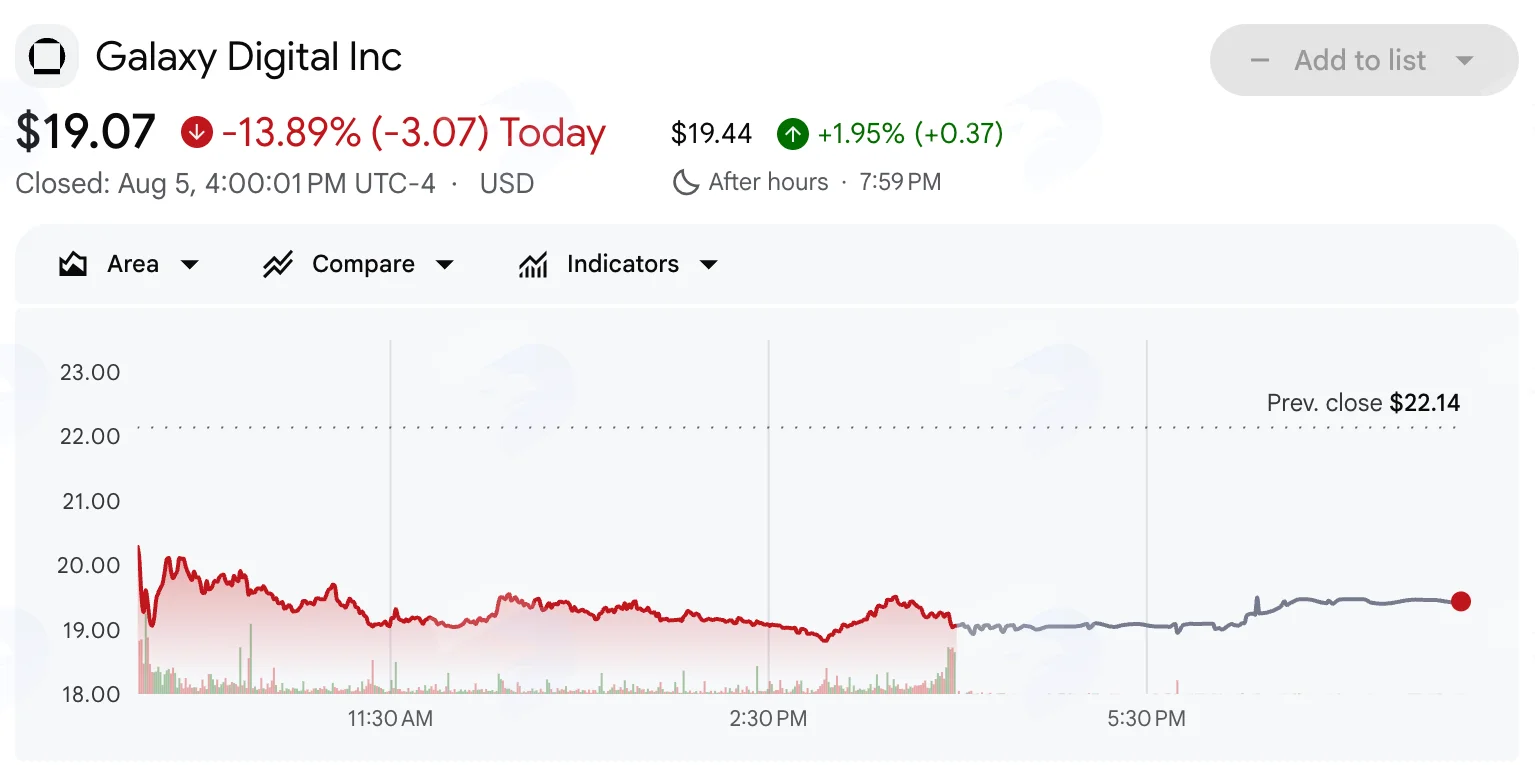Image resolution: width=1535 pixels, height=765 pixels.
Task: Click the Galaxy Digital Inc title
Action: click(x=249, y=57)
